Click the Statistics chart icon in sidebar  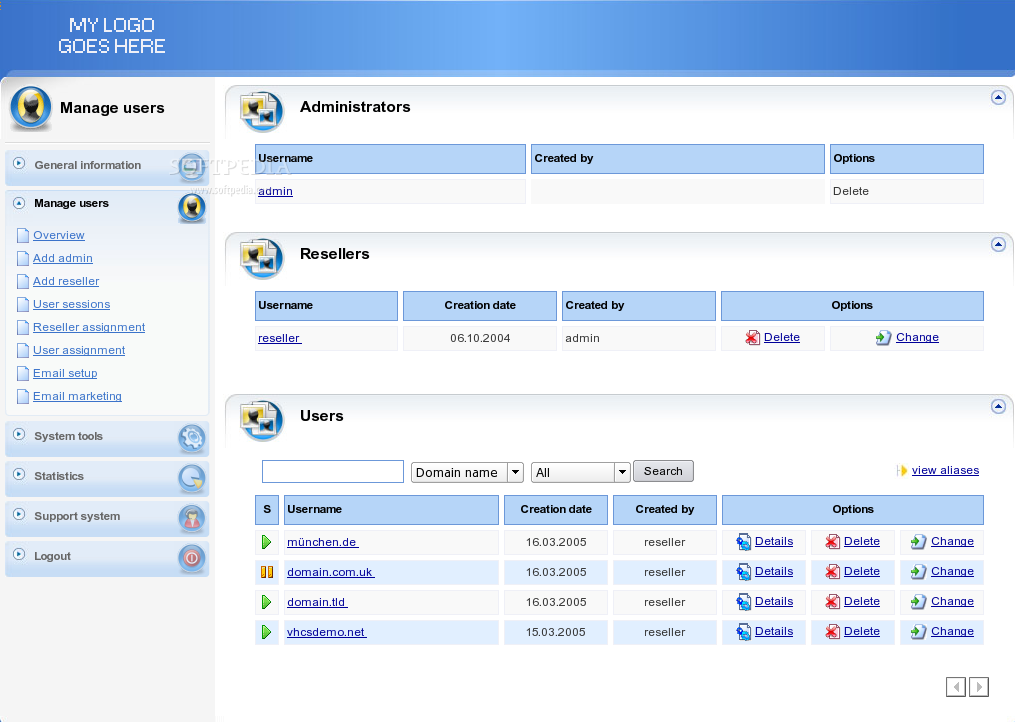[191, 478]
